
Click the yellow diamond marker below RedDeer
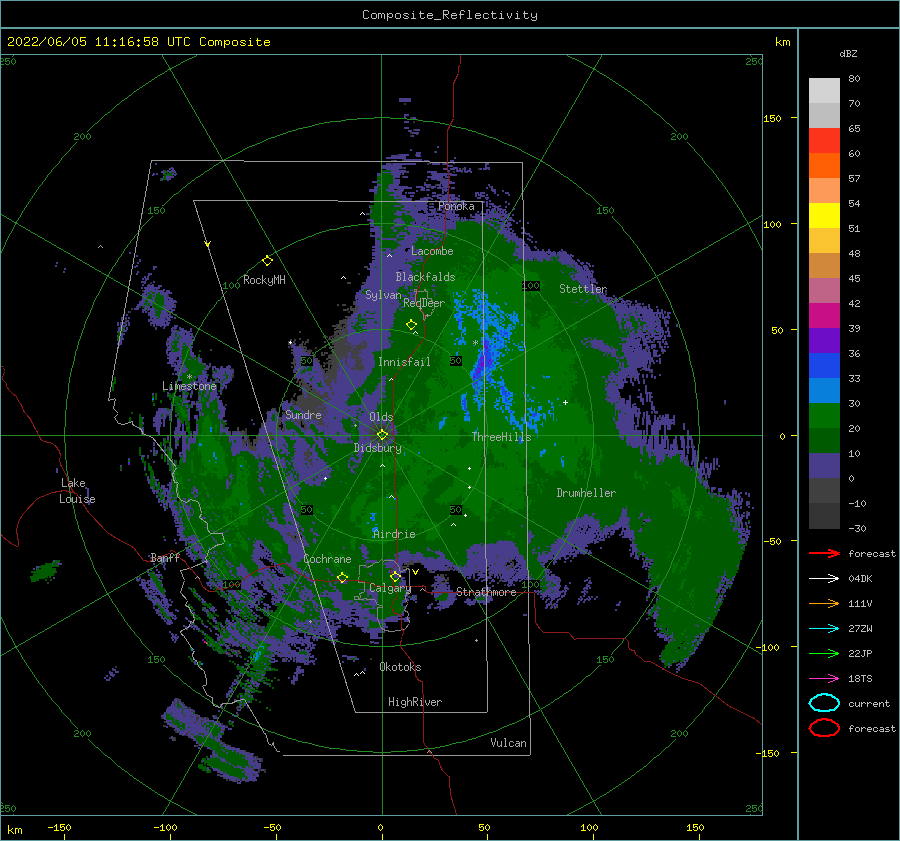(x=411, y=325)
